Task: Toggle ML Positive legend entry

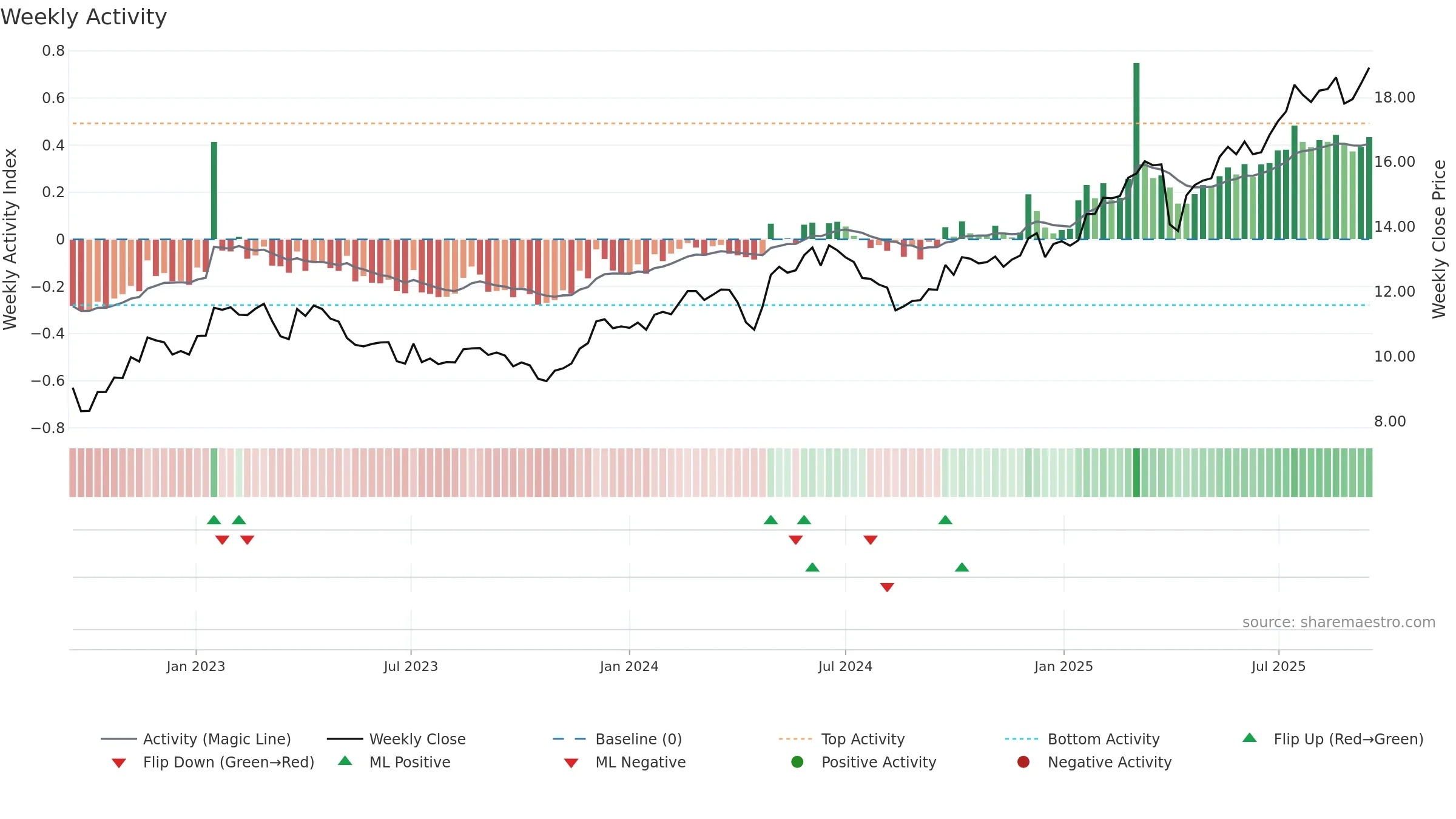Action: click(394, 762)
